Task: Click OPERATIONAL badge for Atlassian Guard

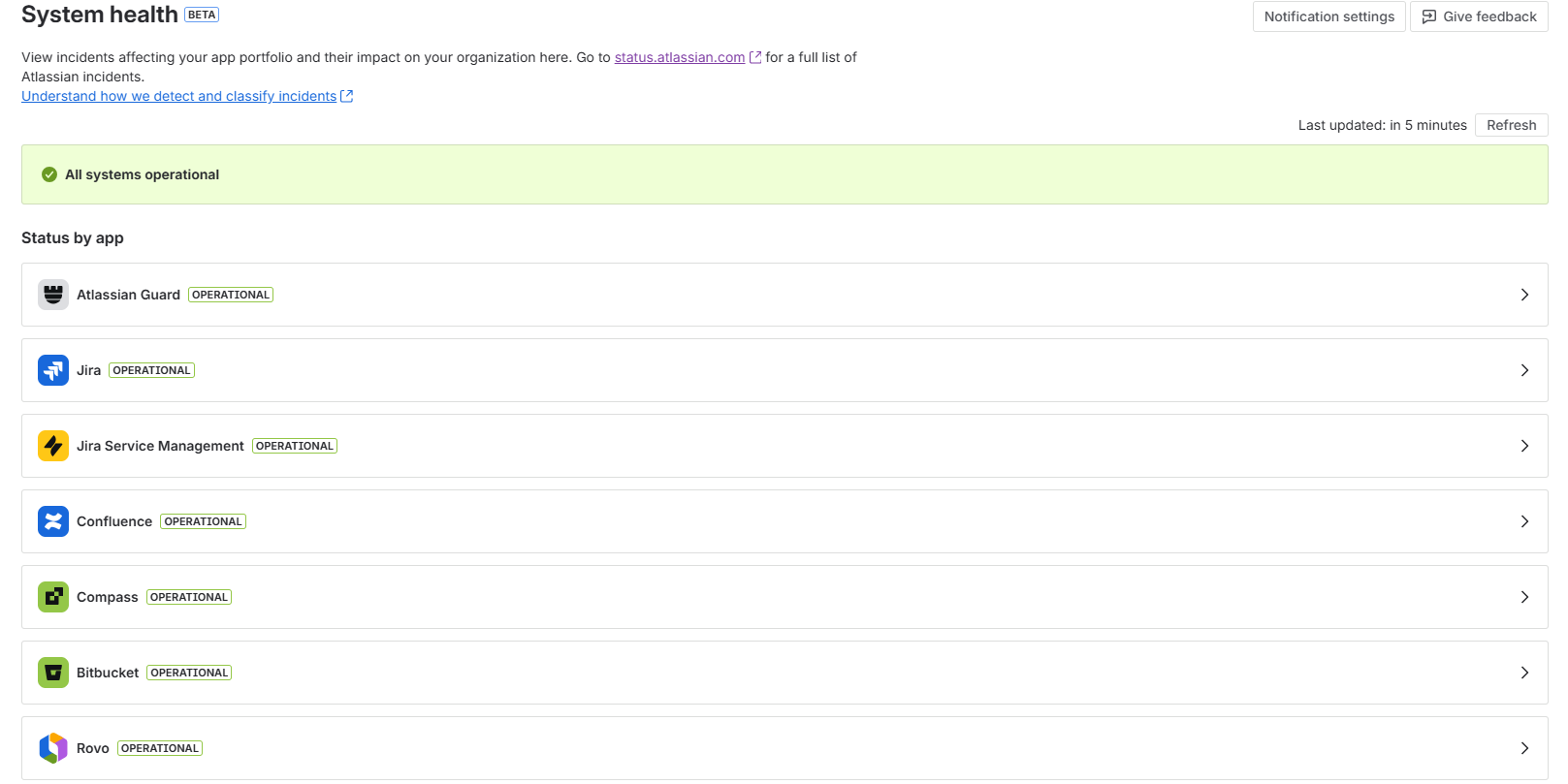Action: (x=231, y=295)
